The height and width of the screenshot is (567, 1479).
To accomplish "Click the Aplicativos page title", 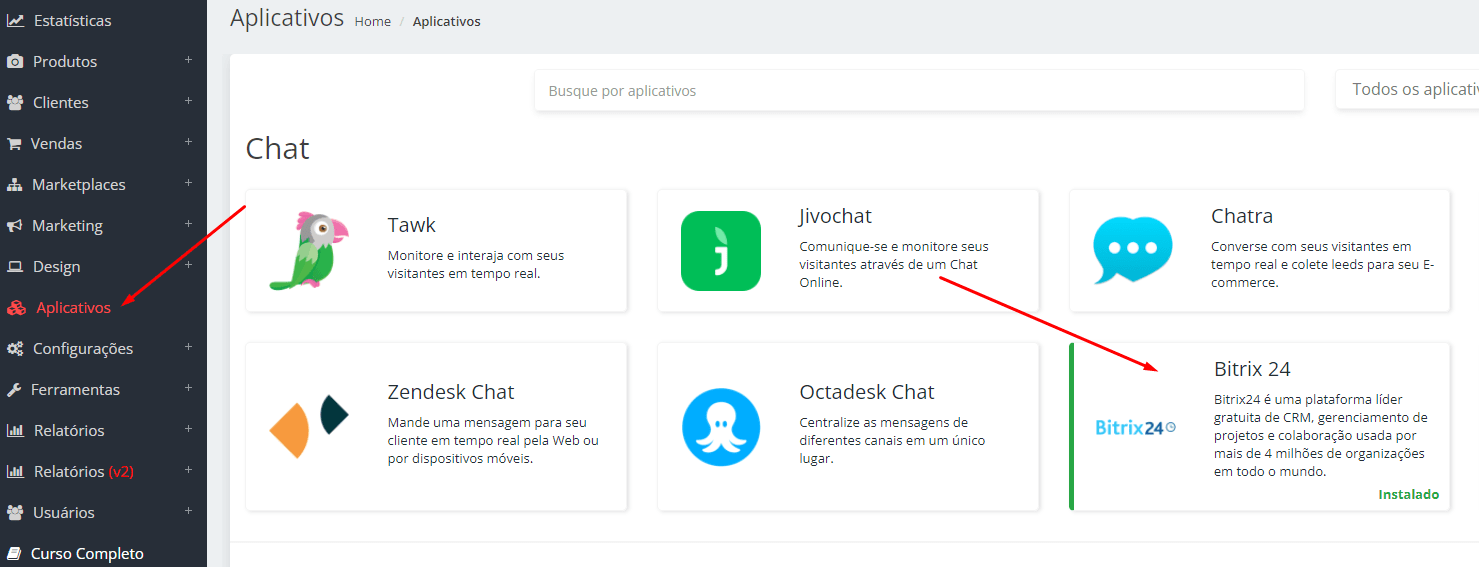I will click(287, 18).
